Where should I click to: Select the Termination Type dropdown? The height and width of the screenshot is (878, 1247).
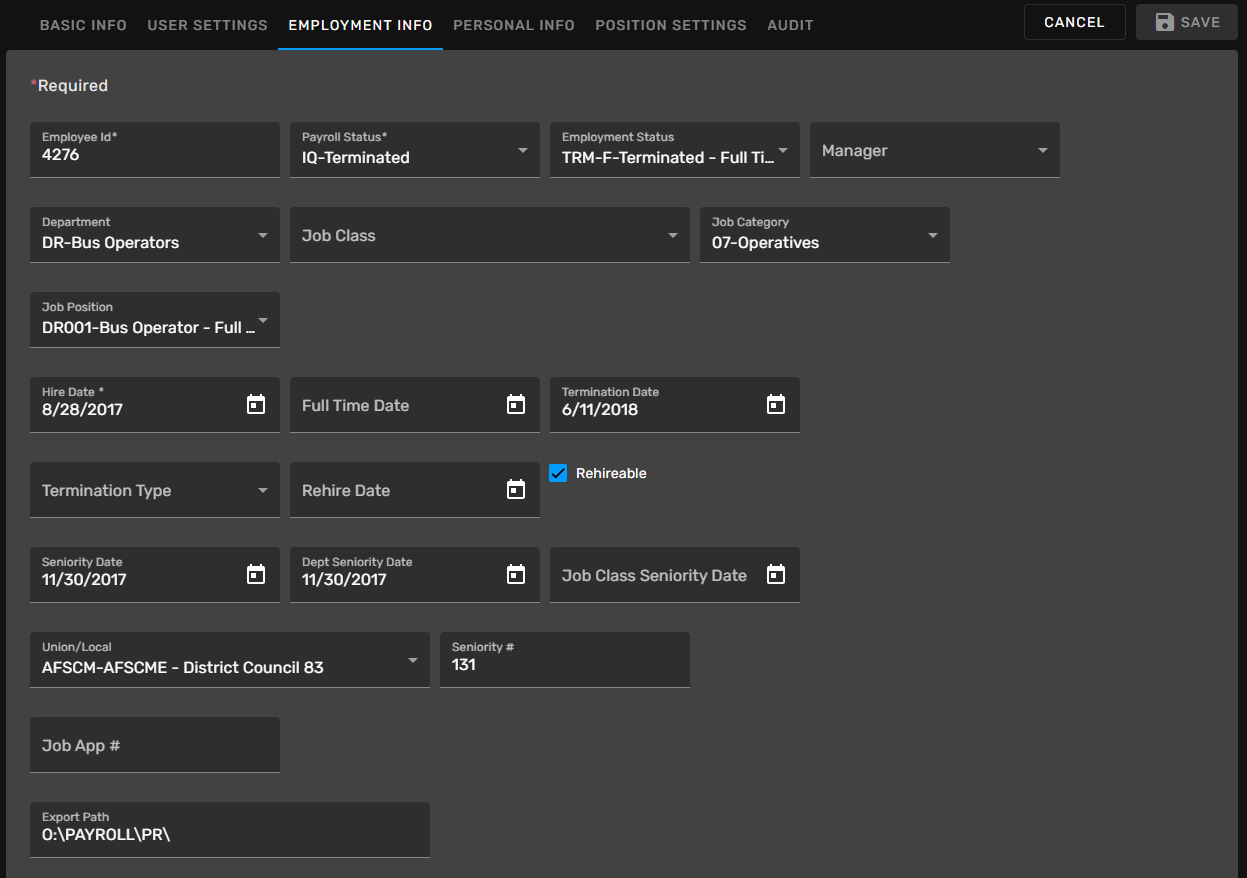tap(262, 491)
